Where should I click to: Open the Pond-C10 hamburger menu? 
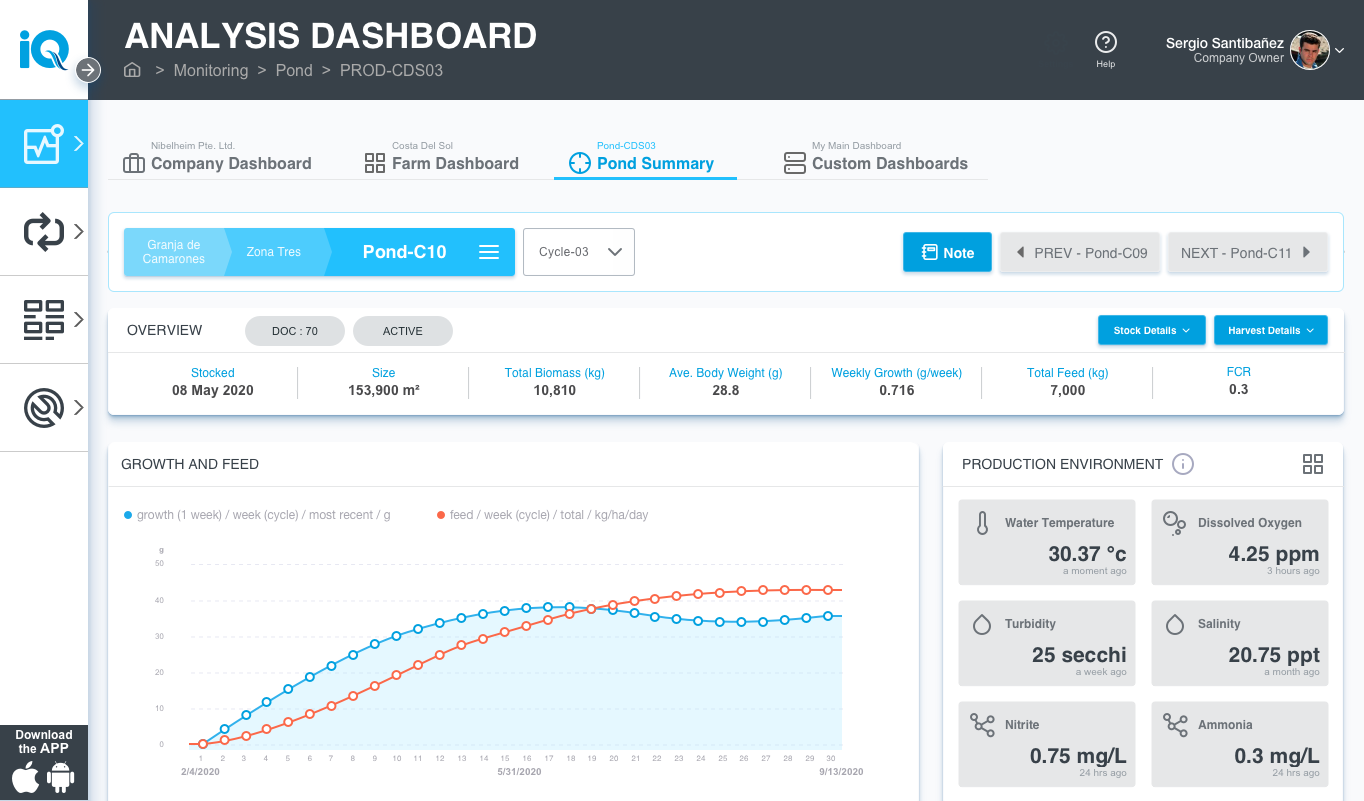tap(489, 252)
